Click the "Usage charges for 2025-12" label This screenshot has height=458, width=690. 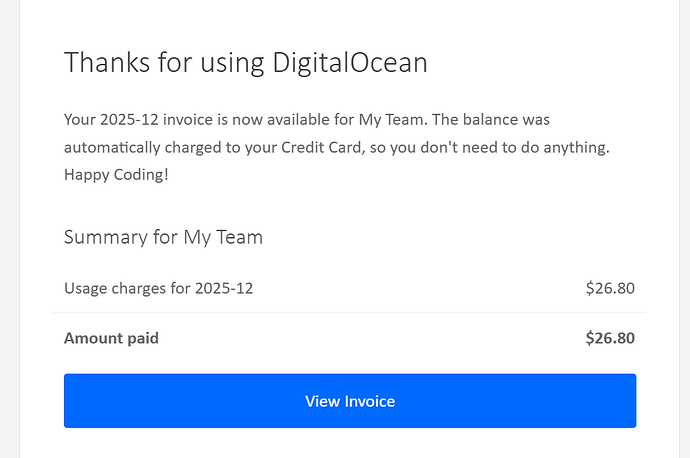click(158, 288)
